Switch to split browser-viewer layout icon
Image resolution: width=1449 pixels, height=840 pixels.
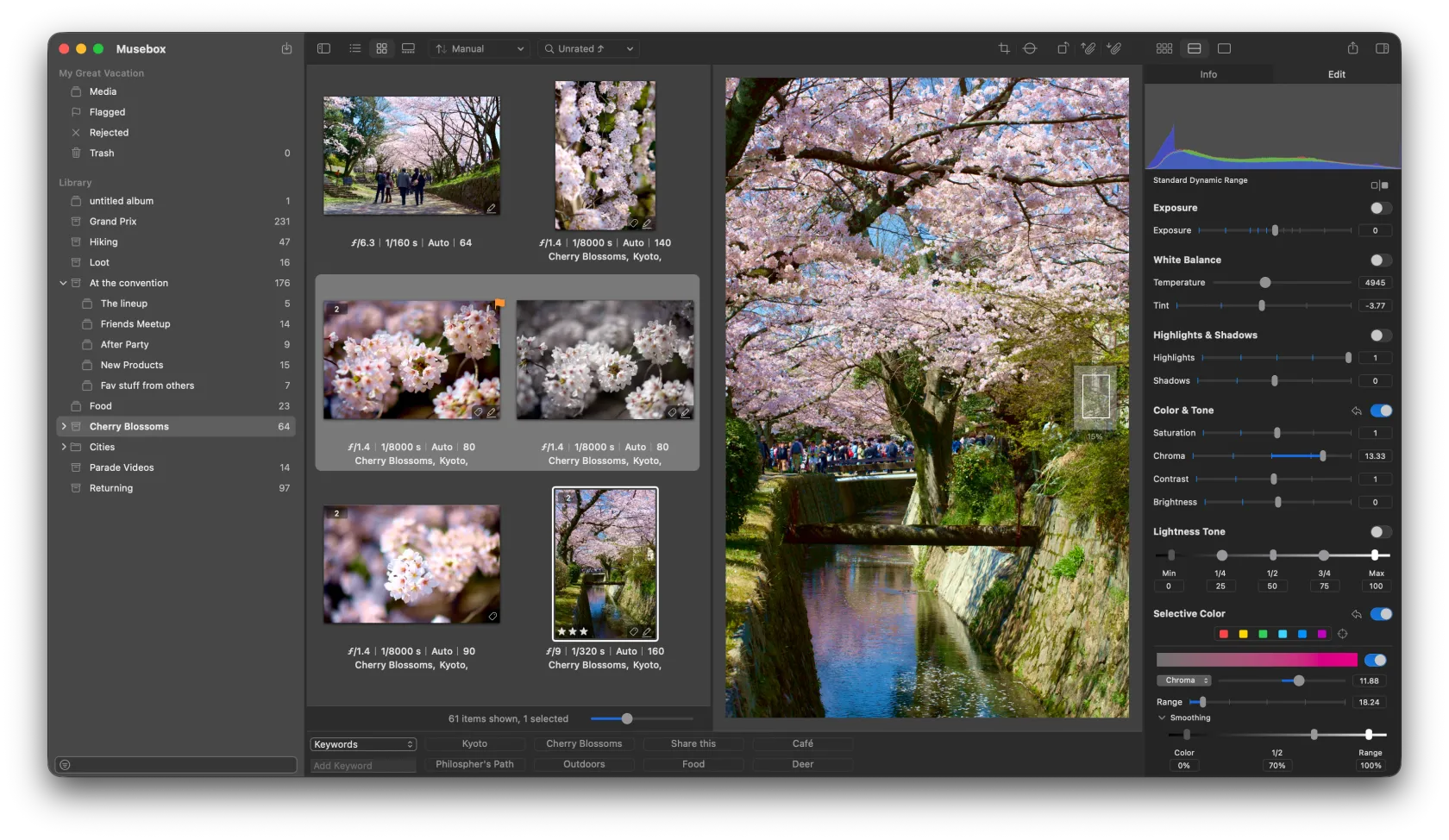1195,49
